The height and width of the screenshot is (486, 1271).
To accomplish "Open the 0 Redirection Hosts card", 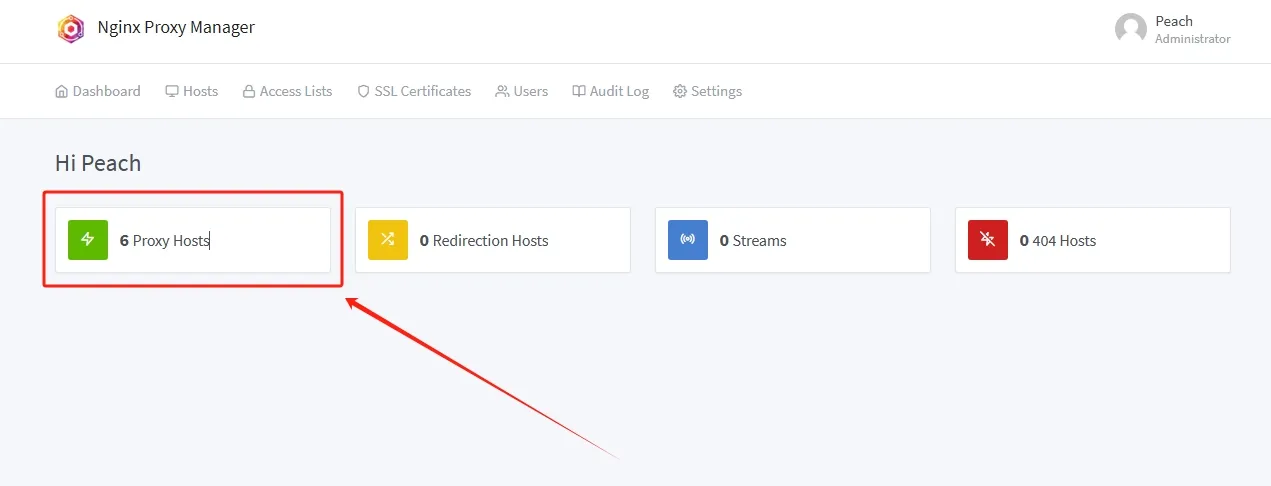I will pos(493,240).
